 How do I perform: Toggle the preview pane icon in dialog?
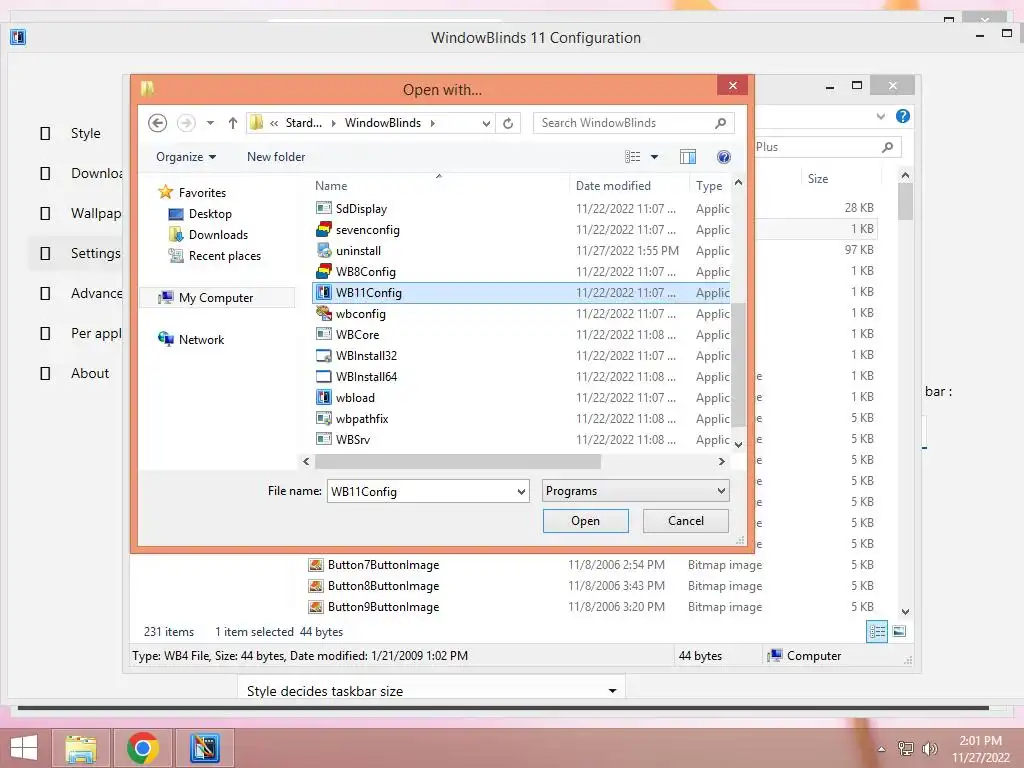coord(688,157)
